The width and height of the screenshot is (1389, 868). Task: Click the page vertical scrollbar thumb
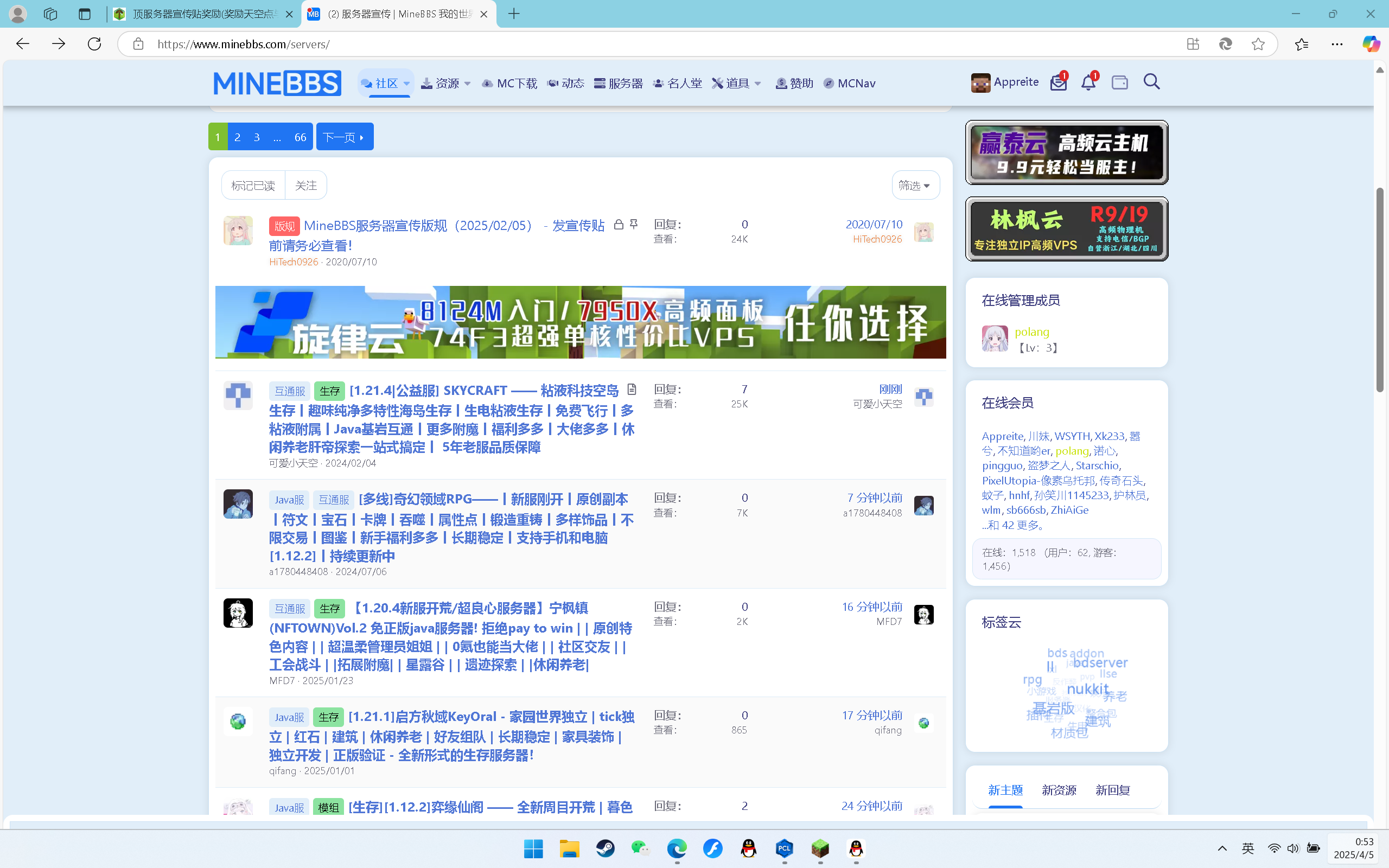pos(1380,290)
